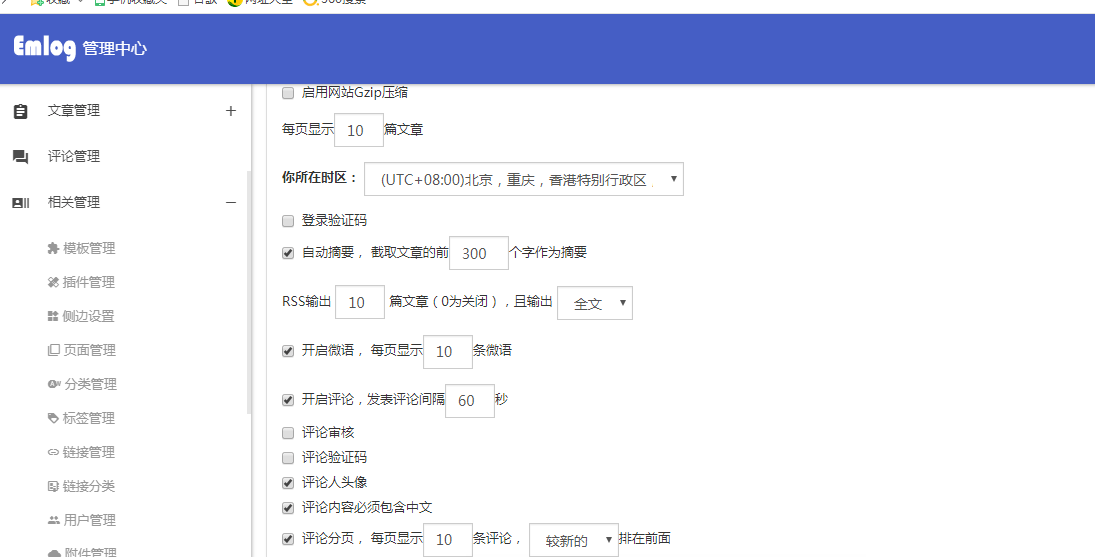Viewport: 1095px width, 557px height.
Task: Enable 评论验证码 checkbox
Action: tap(288, 458)
